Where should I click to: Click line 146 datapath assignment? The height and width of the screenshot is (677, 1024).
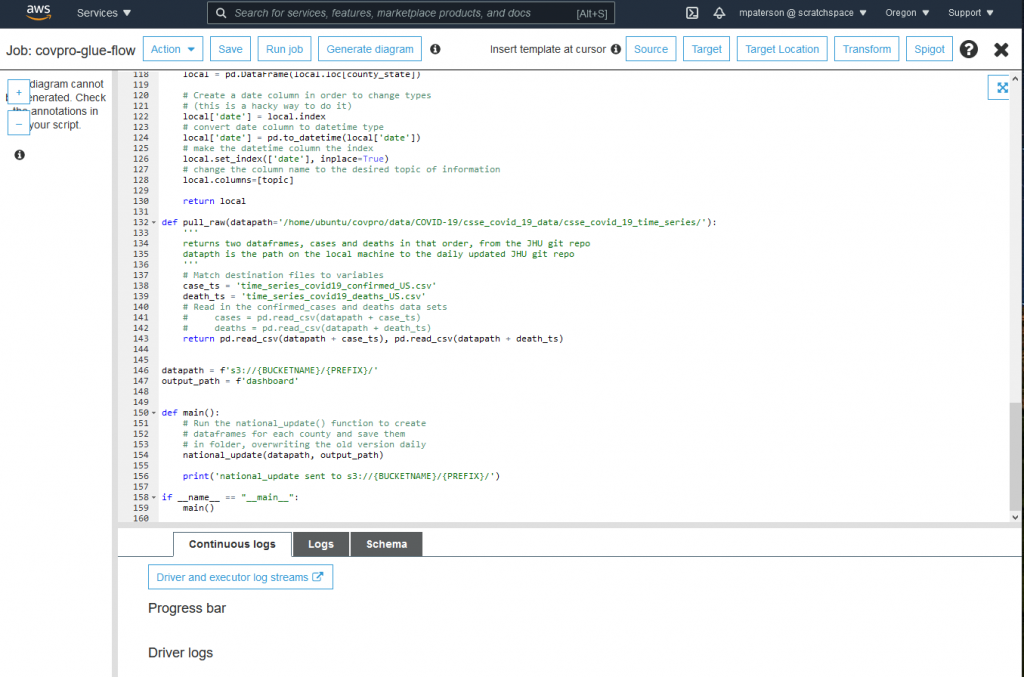tap(270, 370)
